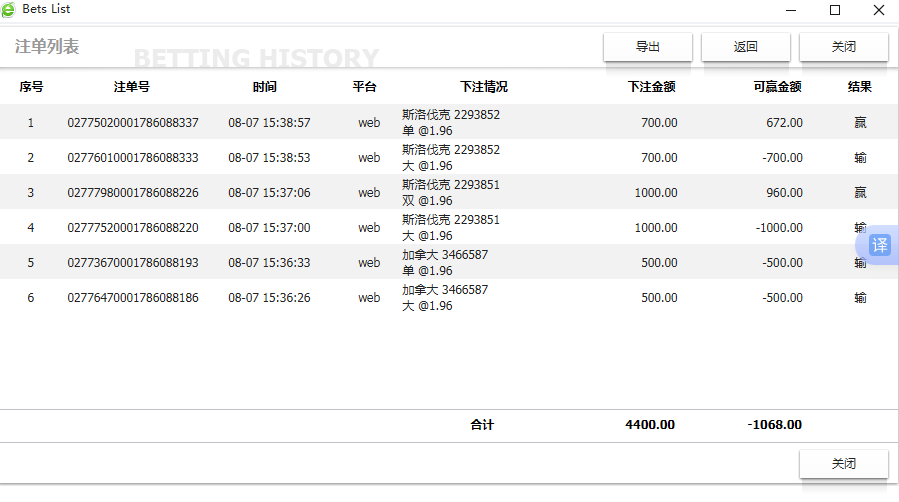Select bet number 0277647000178608​8186
The width and height of the screenshot is (899, 502).
133,297
